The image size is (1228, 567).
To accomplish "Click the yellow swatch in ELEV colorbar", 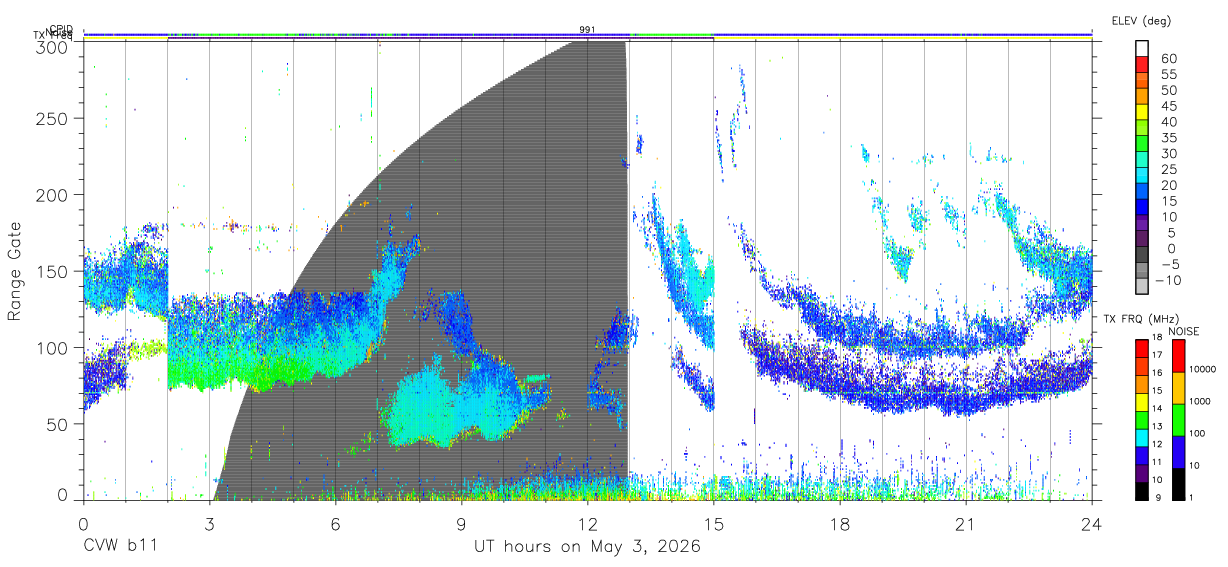I will [x=1142, y=111].
